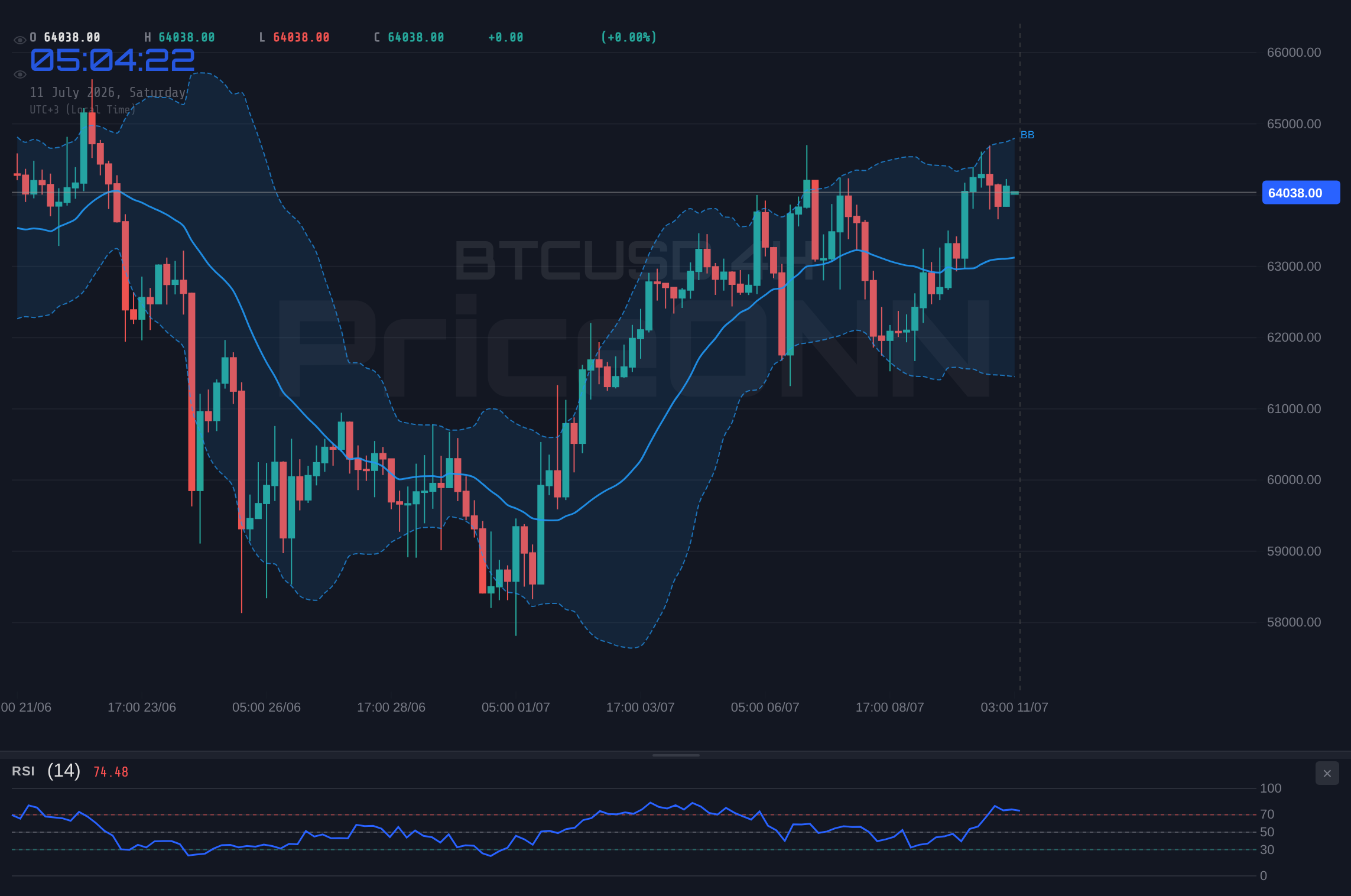Image resolution: width=1351 pixels, height=896 pixels.
Task: Click the pane divider handle above RSI panel
Action: coord(675,755)
